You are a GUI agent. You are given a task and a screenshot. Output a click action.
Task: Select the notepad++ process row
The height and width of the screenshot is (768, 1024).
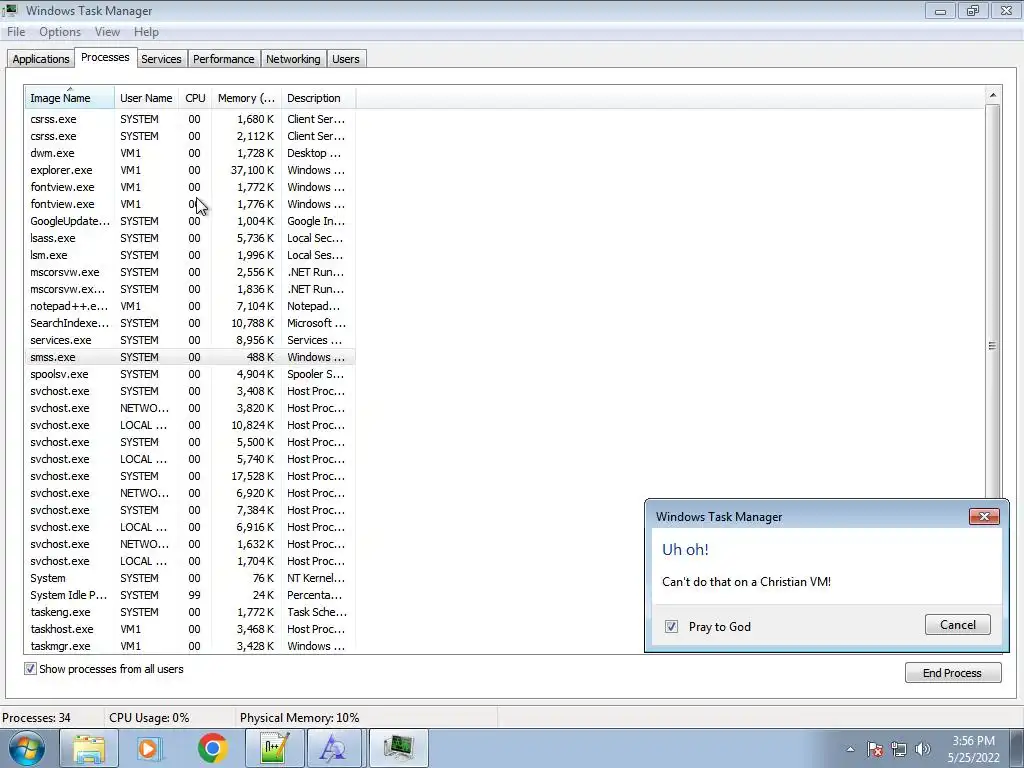[x=189, y=306]
